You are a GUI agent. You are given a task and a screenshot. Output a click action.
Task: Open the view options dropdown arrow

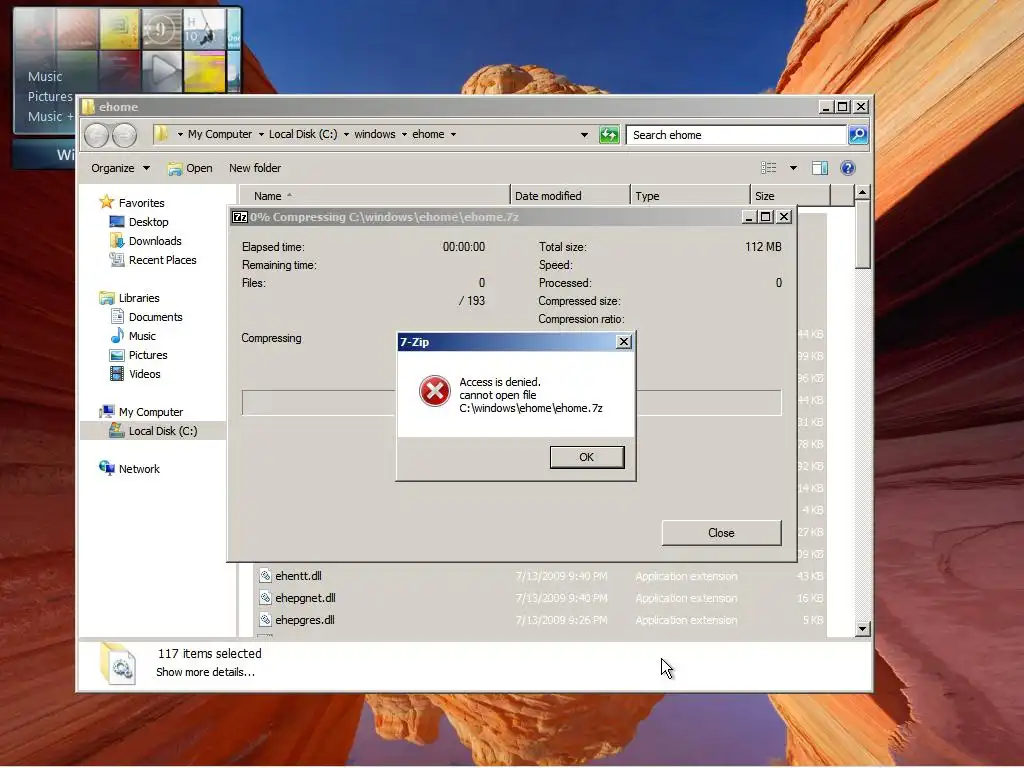[793, 168]
